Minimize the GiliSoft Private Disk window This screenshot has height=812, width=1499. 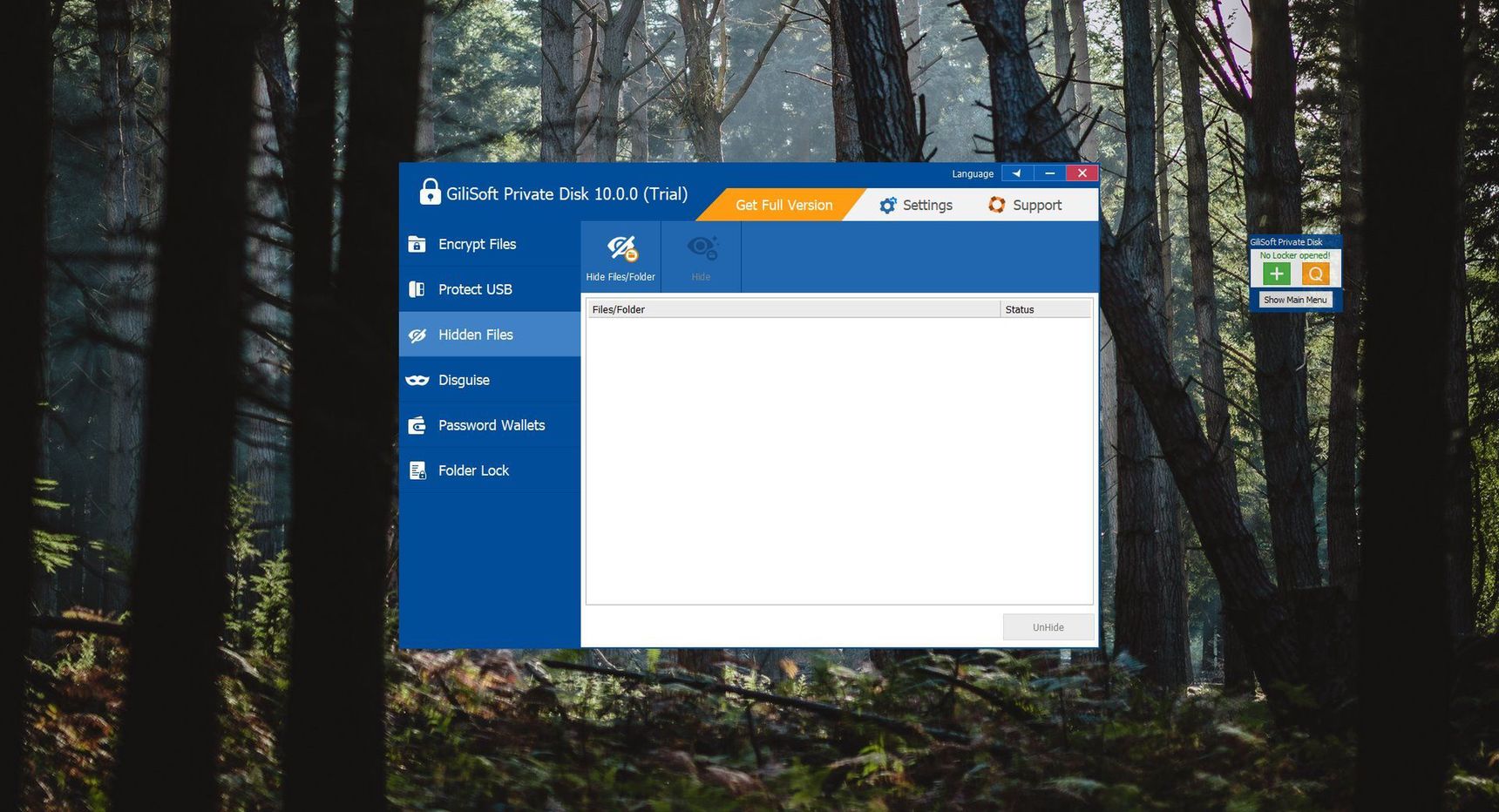click(1050, 173)
